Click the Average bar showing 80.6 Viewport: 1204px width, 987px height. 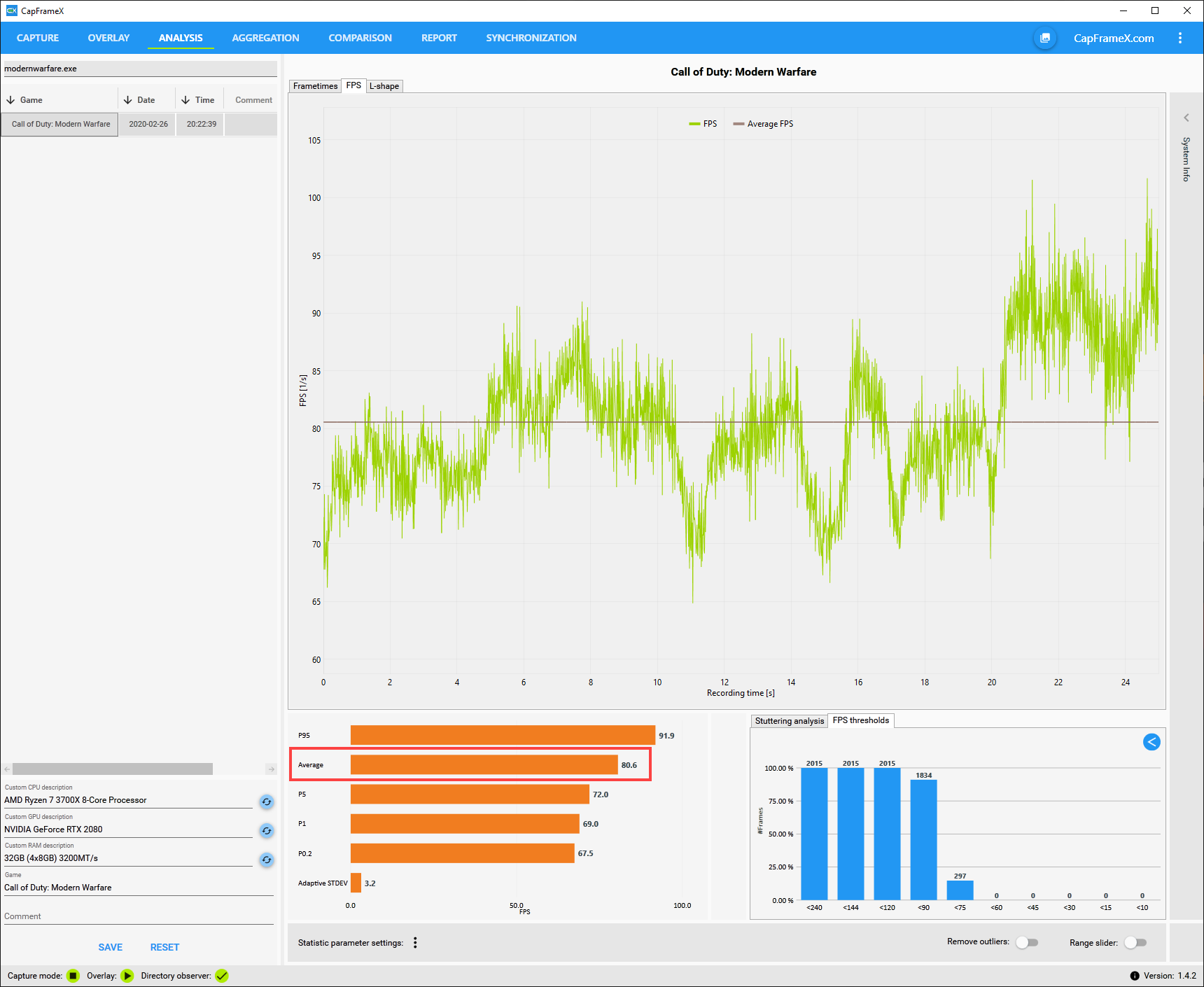[x=484, y=764]
